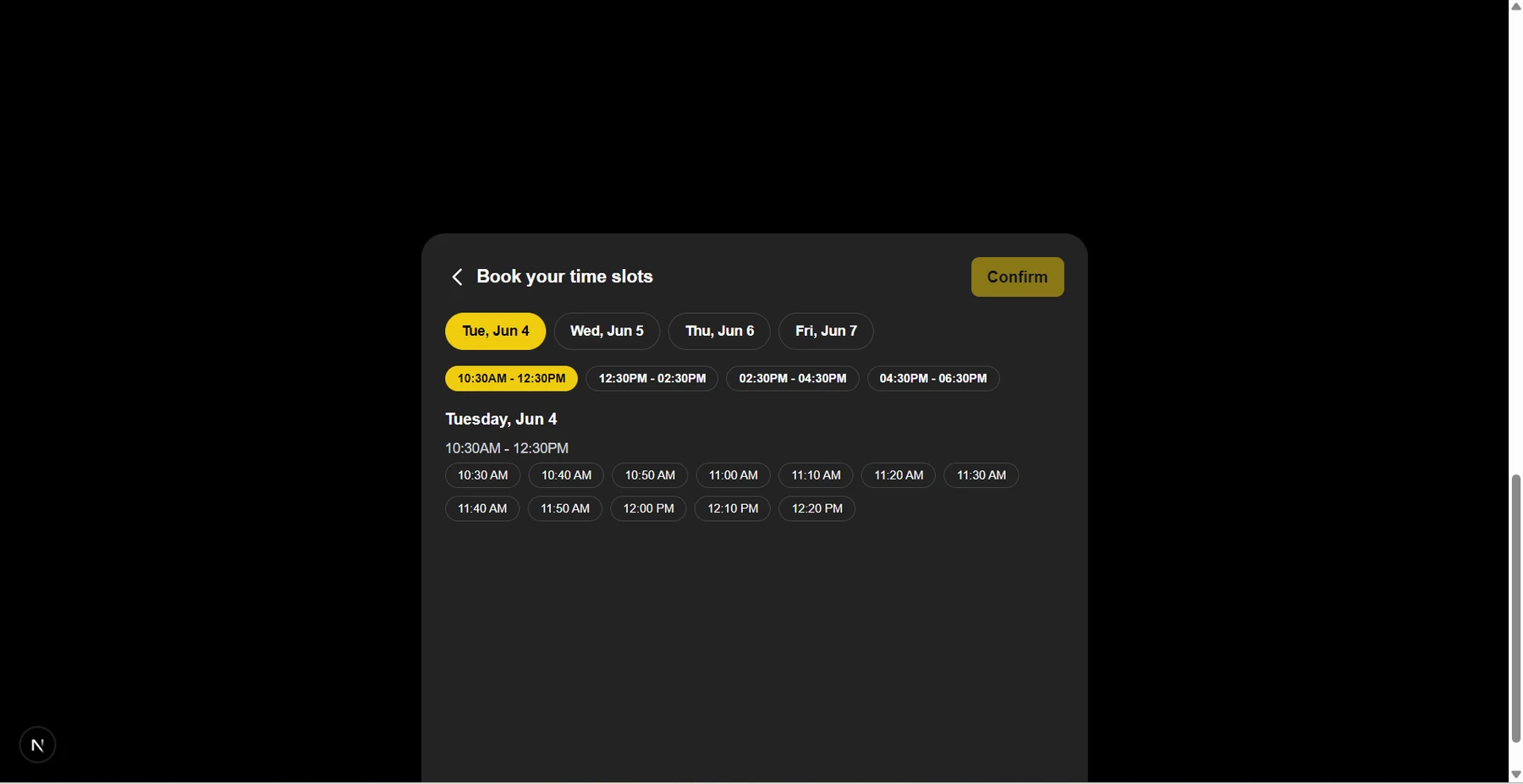The width and height of the screenshot is (1523, 784).
Task: Select the 04:30PM - 06:30PM time range
Action: [933, 378]
